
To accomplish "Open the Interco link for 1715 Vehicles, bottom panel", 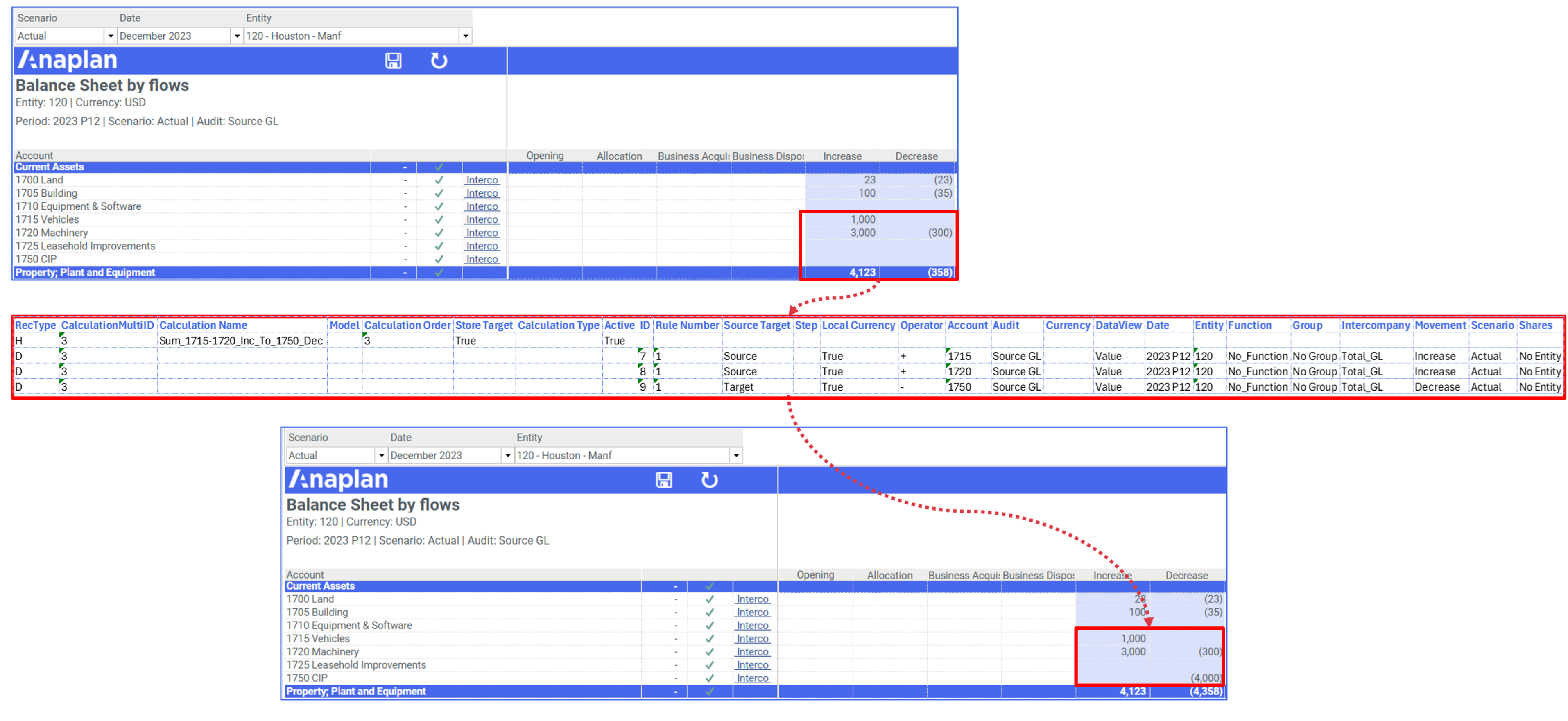I will tap(753, 639).
